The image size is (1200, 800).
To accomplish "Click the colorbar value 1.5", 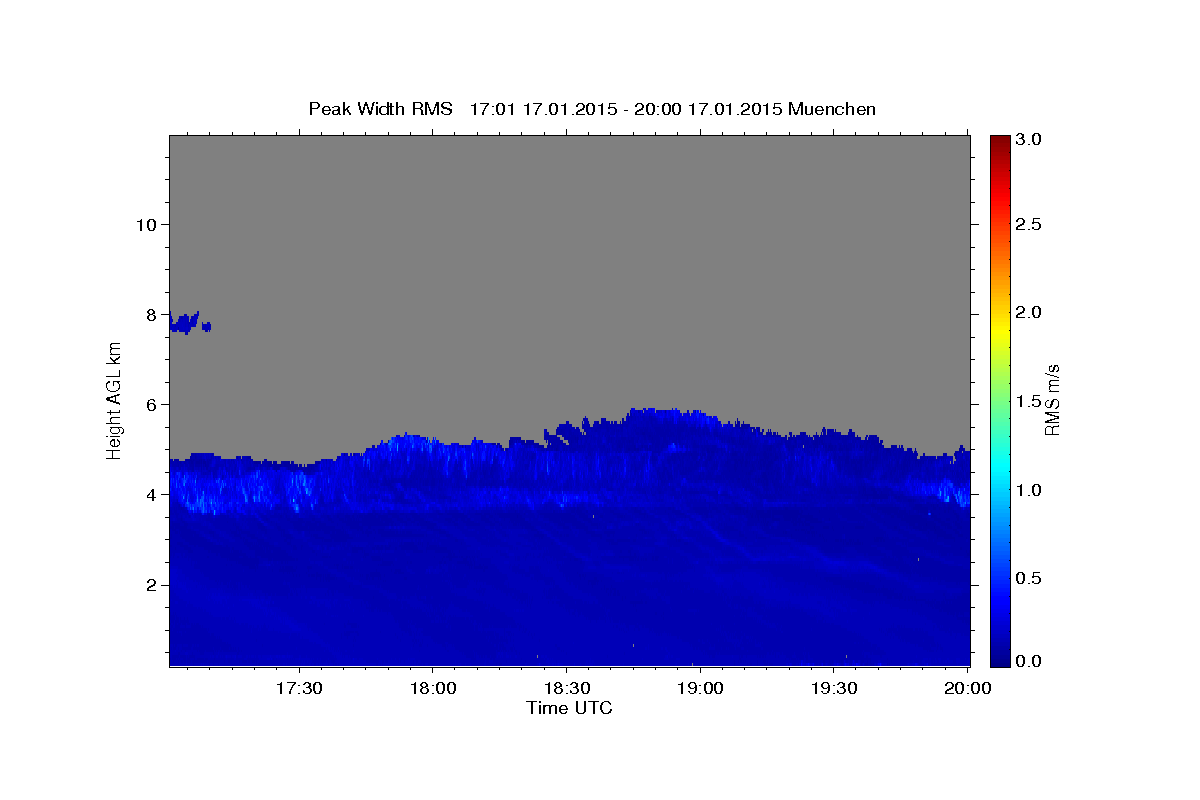I will [1029, 401].
